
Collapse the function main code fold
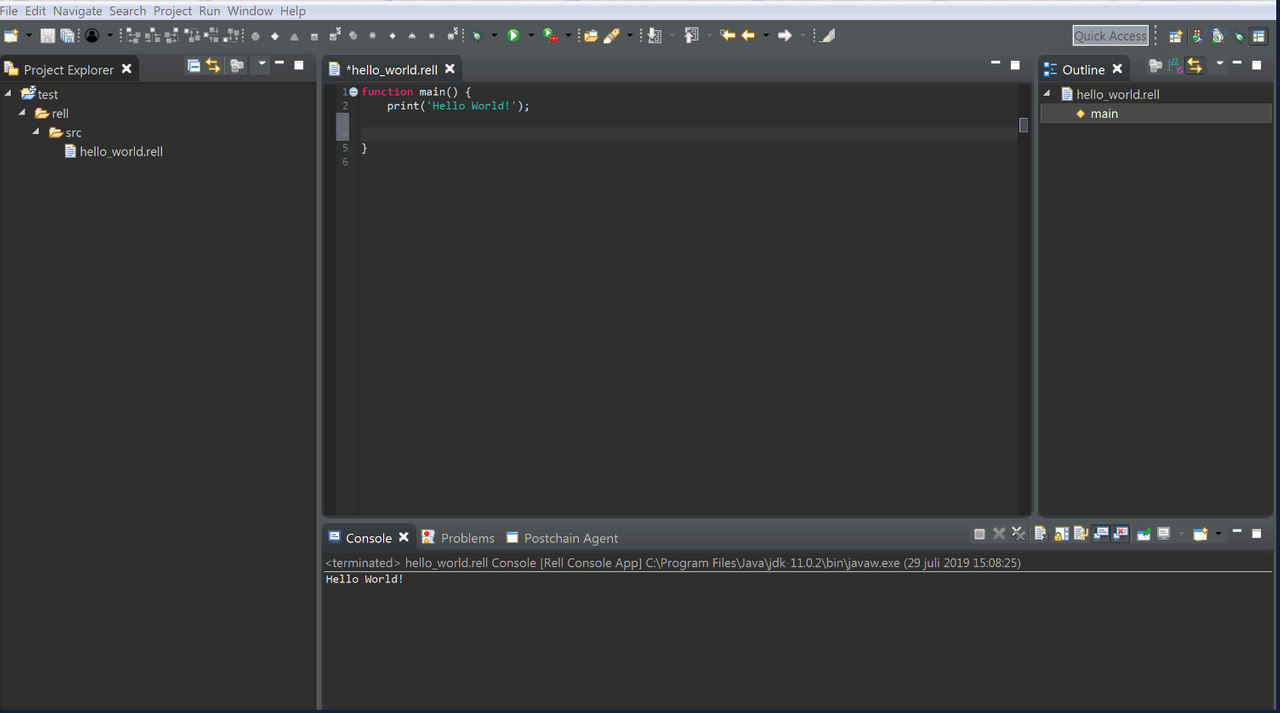click(353, 92)
